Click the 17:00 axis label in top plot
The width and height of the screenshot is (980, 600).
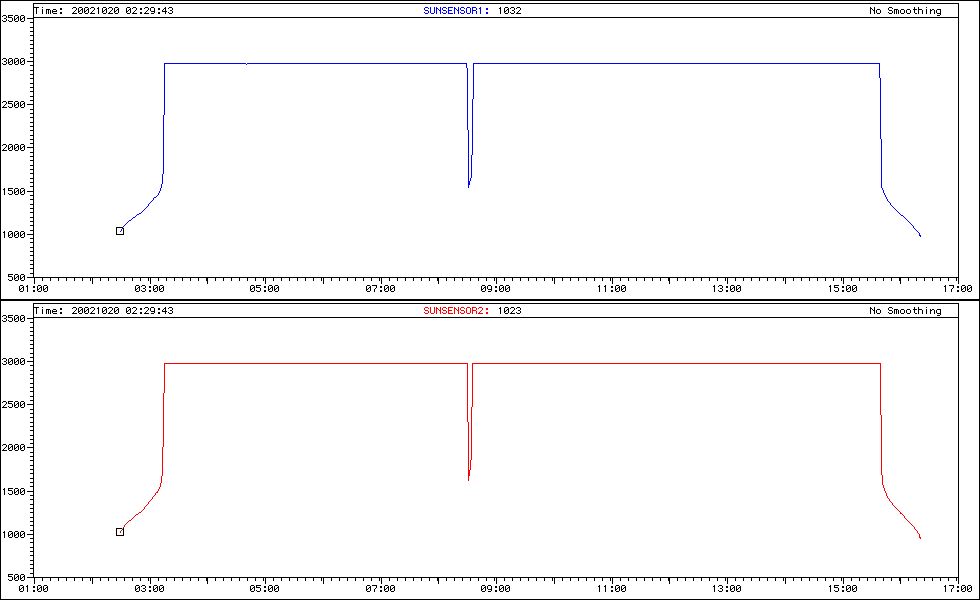[958, 289]
